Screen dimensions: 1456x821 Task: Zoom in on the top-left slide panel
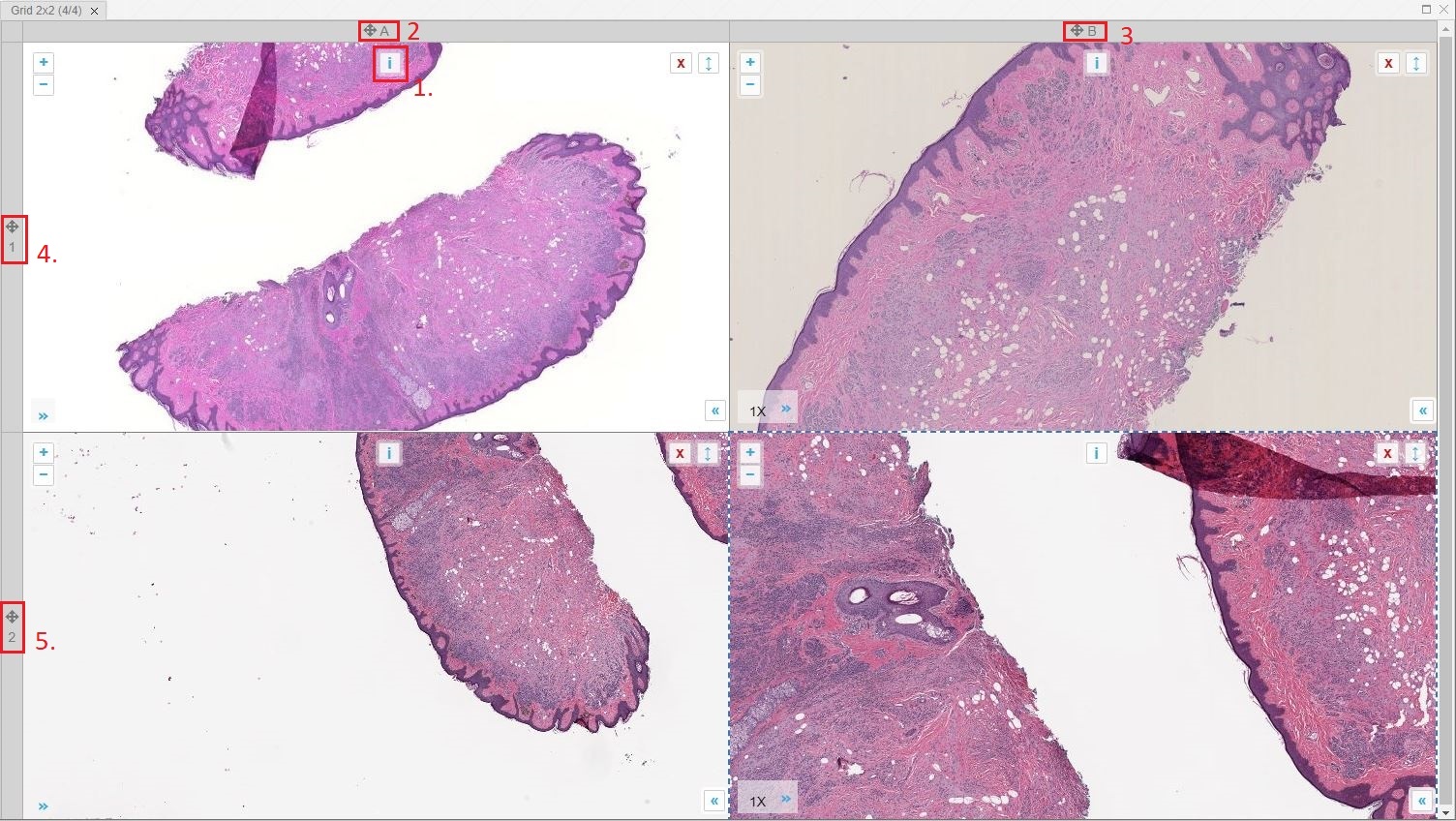tap(44, 62)
